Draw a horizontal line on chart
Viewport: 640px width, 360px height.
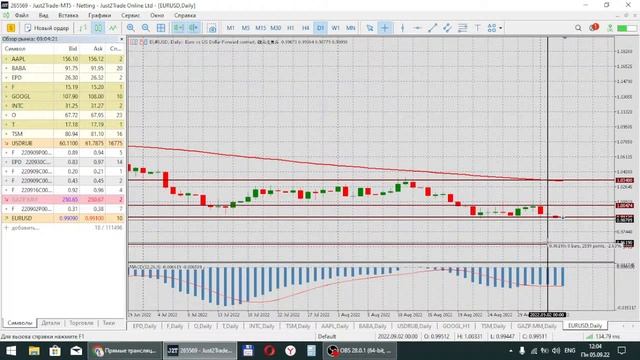coord(417,28)
